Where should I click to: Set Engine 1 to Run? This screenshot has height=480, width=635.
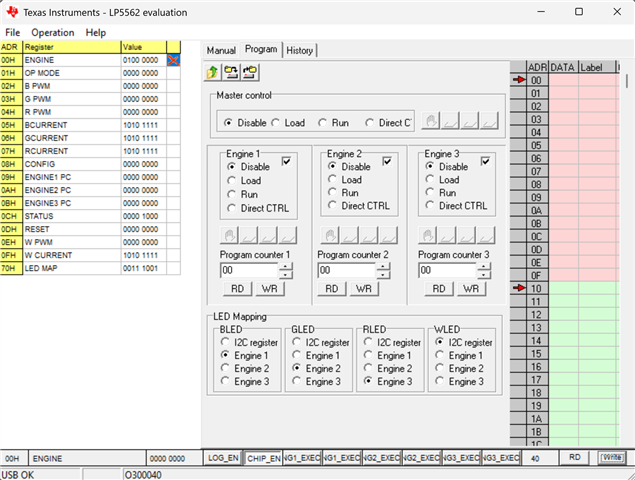(243, 194)
